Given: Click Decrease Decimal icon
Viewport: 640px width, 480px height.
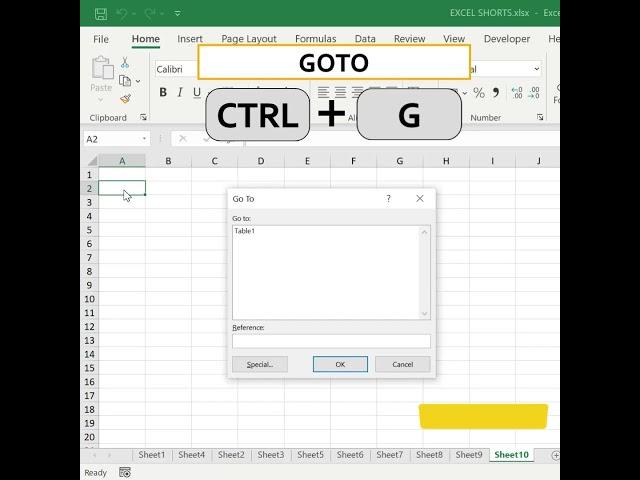Looking at the screenshot, I should [x=534, y=93].
